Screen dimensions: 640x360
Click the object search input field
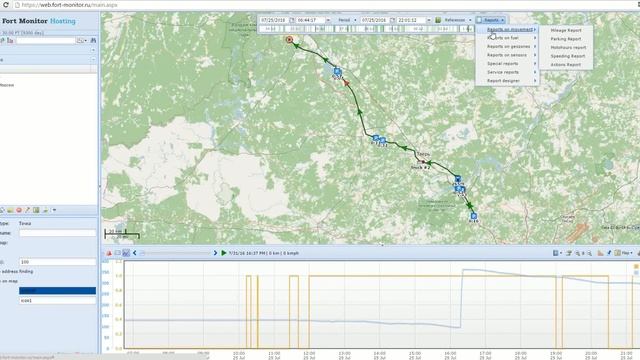[x=46, y=40]
